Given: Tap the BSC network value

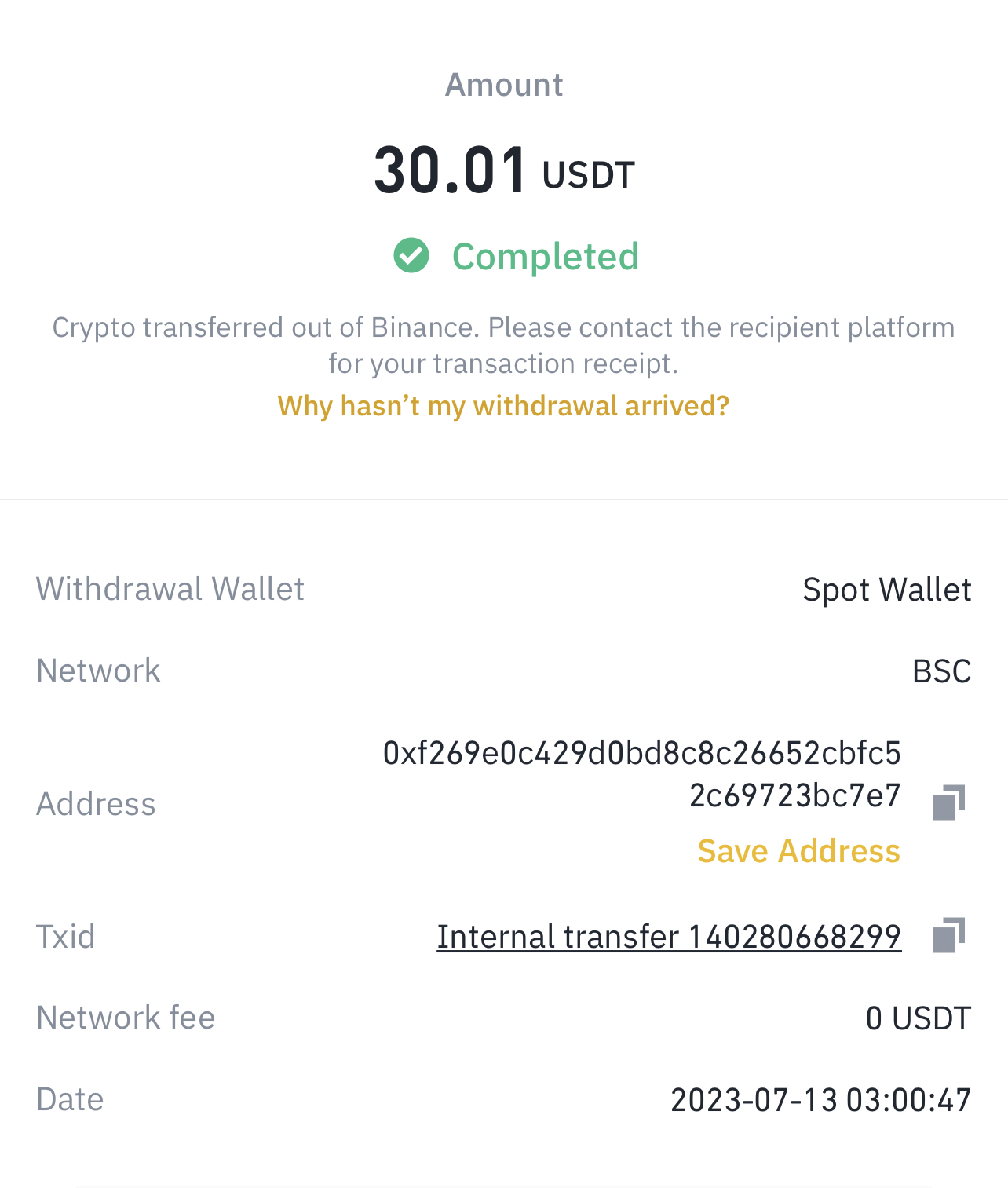Looking at the screenshot, I should pyautogui.click(x=941, y=671).
